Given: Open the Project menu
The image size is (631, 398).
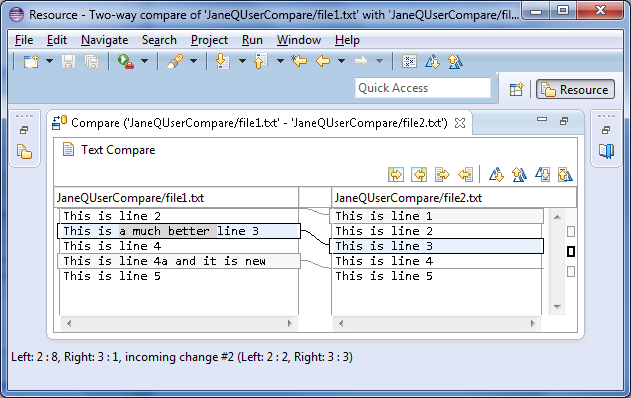Looking at the screenshot, I should pyautogui.click(x=209, y=40).
